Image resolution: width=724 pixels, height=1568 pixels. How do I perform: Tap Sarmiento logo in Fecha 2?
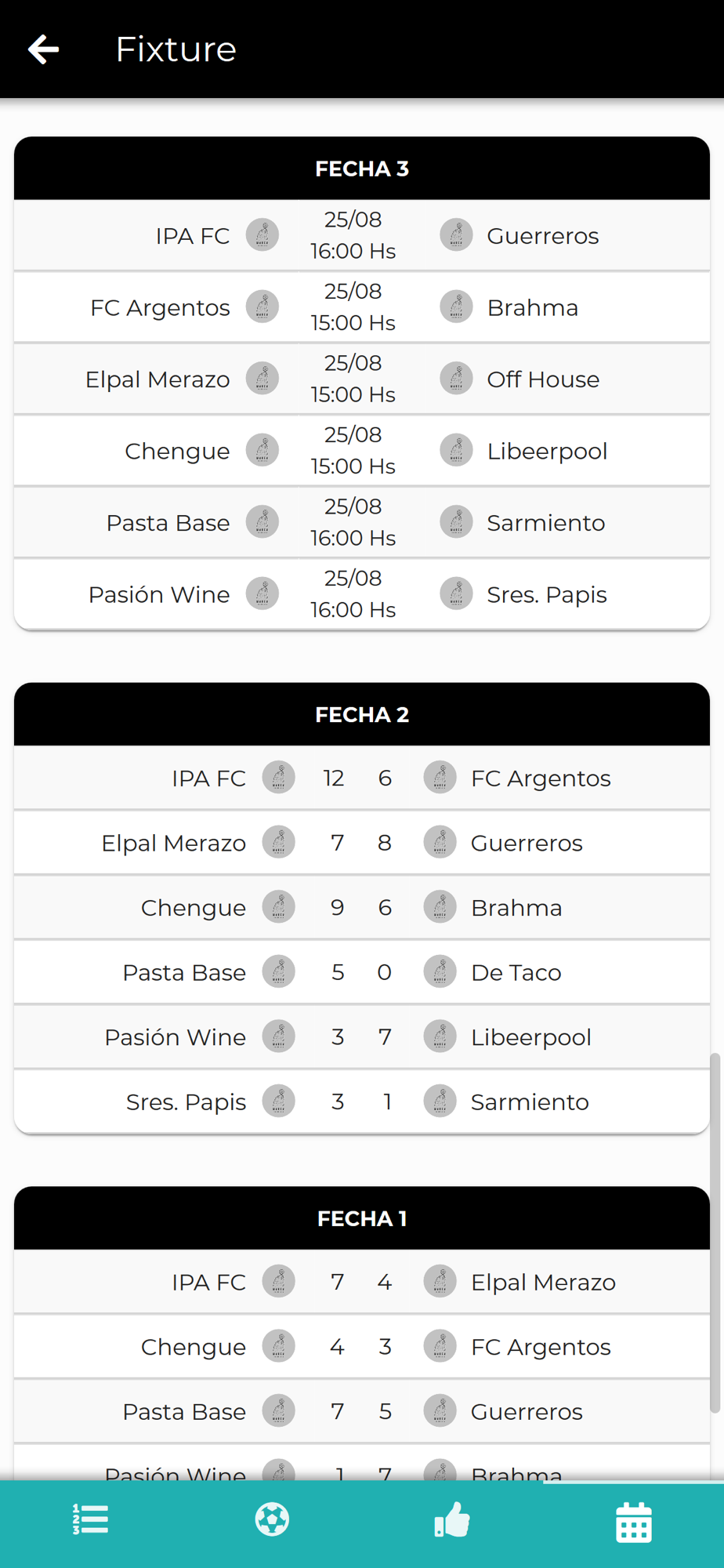click(x=440, y=1101)
